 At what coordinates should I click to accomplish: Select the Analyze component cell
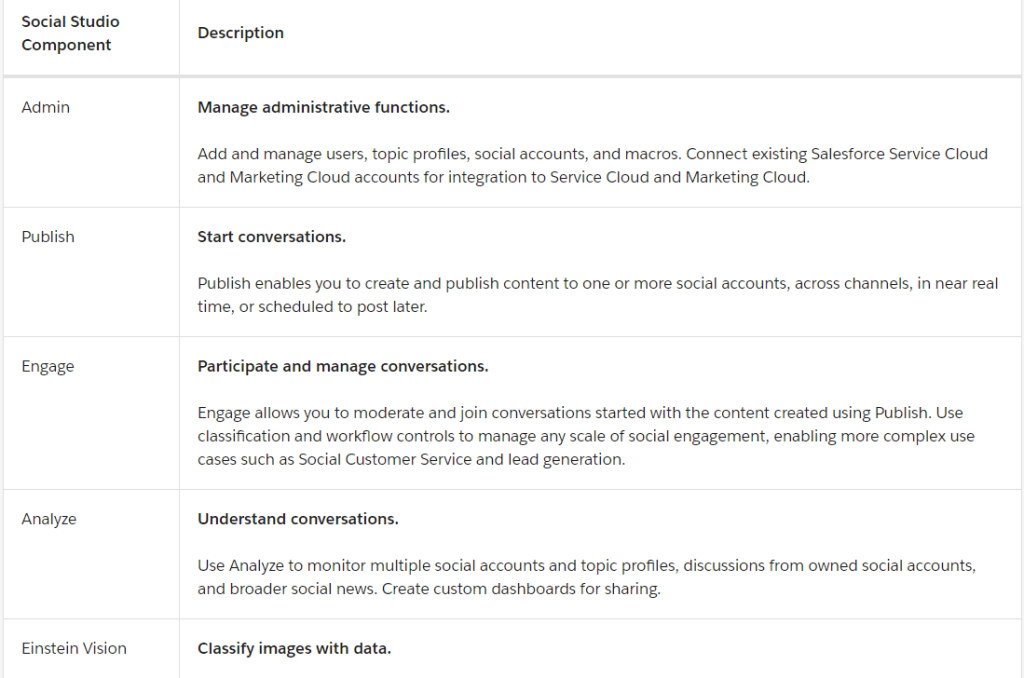[x=49, y=519]
